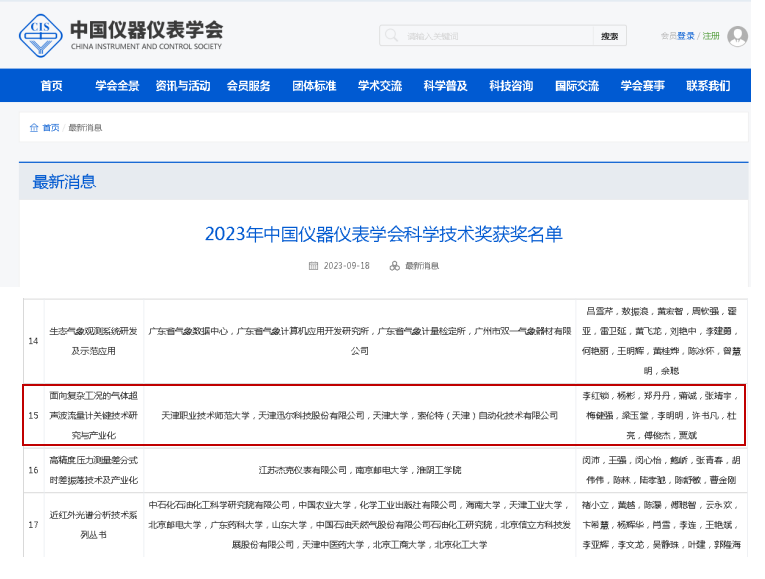Screen dimensions: 765x579
Task: Click the 2023年 award list article title
Action: (x=383, y=234)
